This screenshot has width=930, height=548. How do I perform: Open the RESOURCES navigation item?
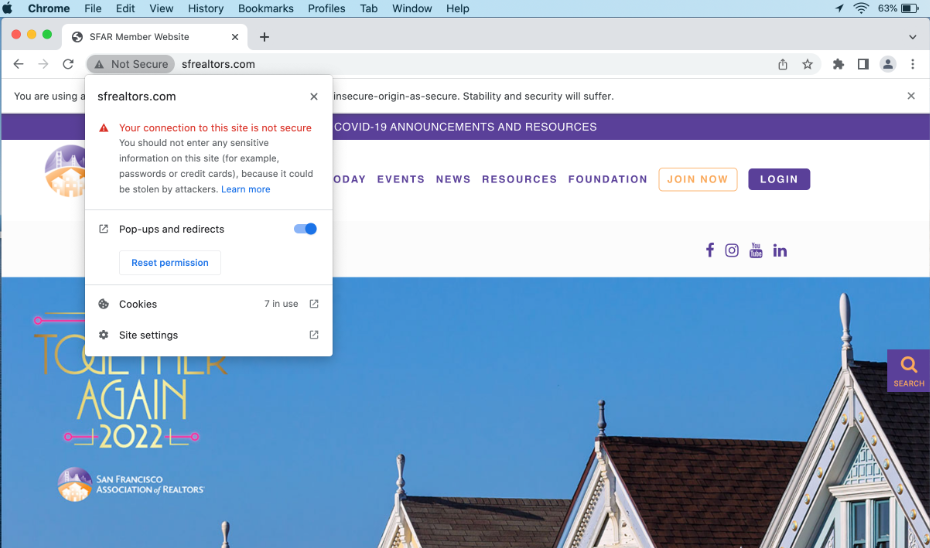[x=519, y=179]
